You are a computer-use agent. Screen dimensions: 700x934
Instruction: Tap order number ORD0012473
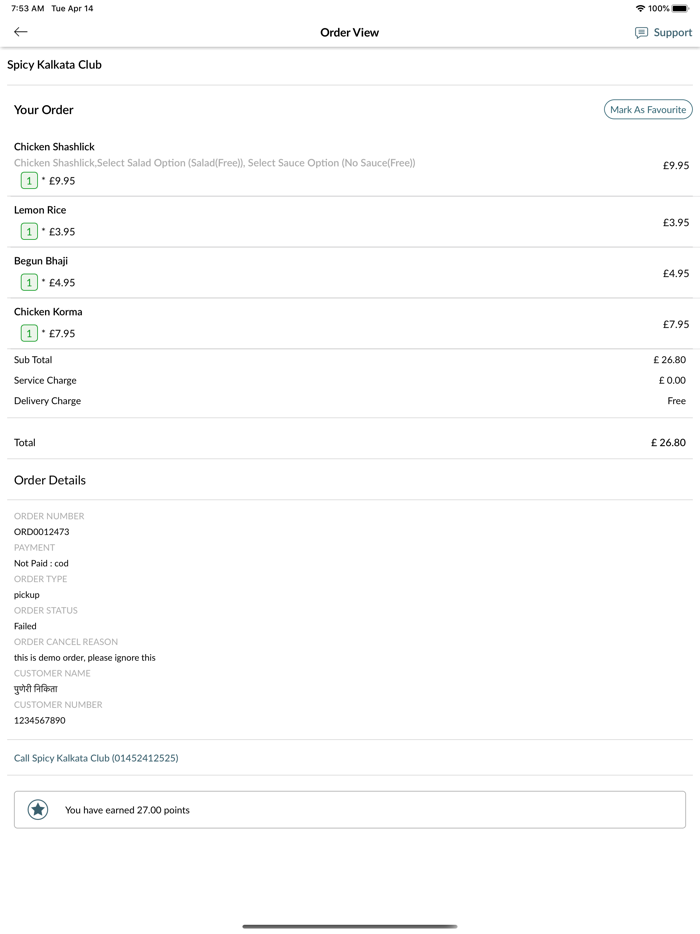click(x=41, y=532)
